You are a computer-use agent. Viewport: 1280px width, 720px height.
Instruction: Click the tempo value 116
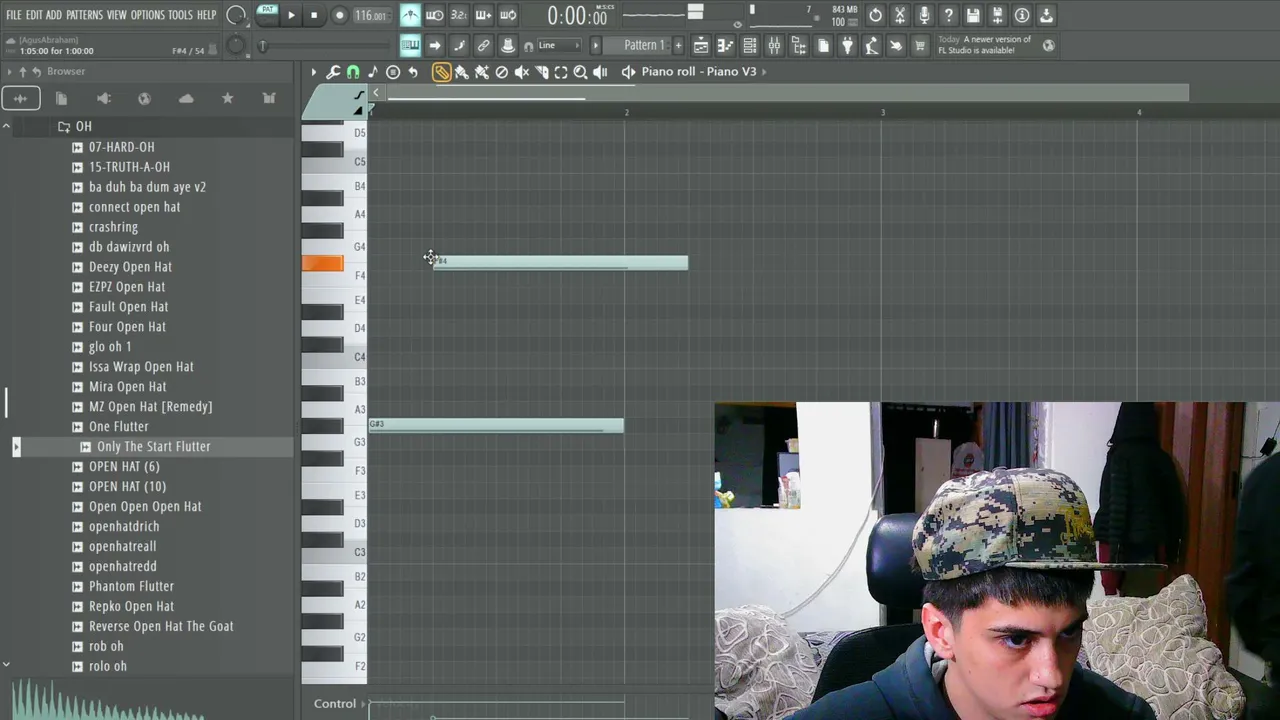pos(370,15)
